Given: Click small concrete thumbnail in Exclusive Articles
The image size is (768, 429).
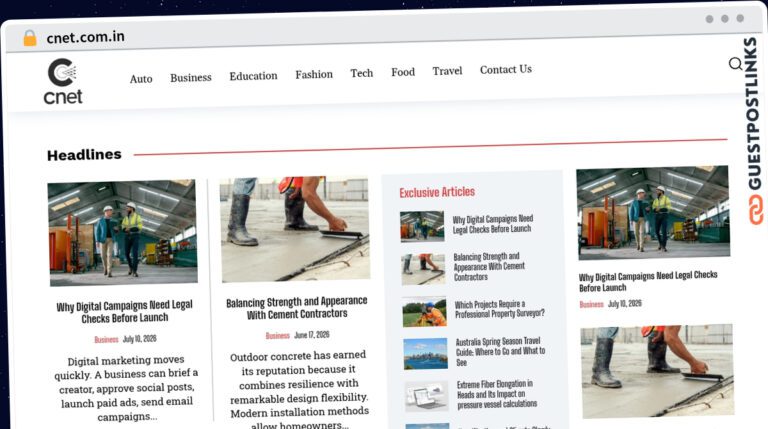Looking at the screenshot, I should 423,269.
